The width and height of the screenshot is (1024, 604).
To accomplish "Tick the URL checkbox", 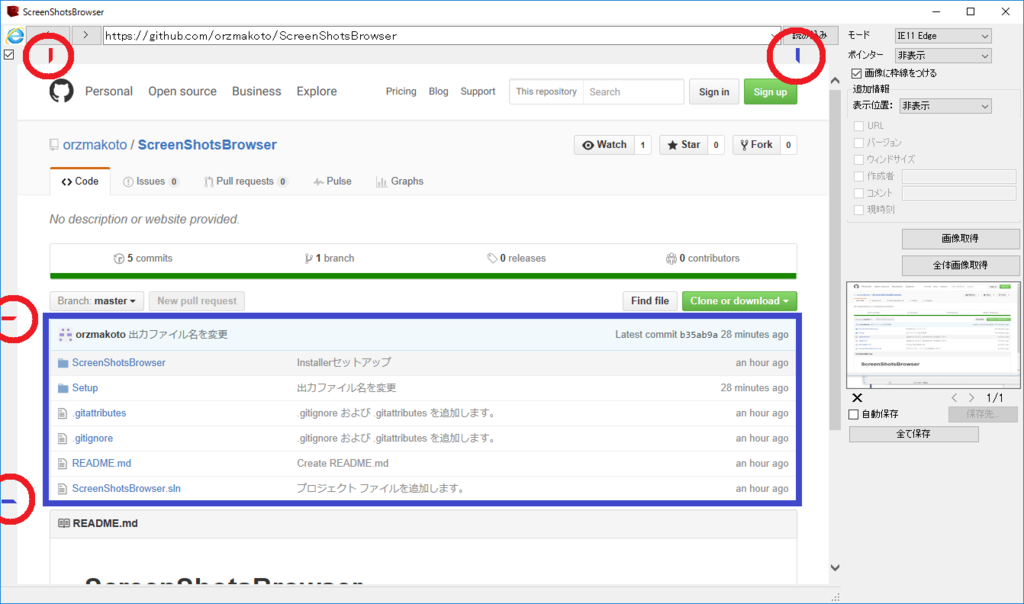I will point(859,126).
